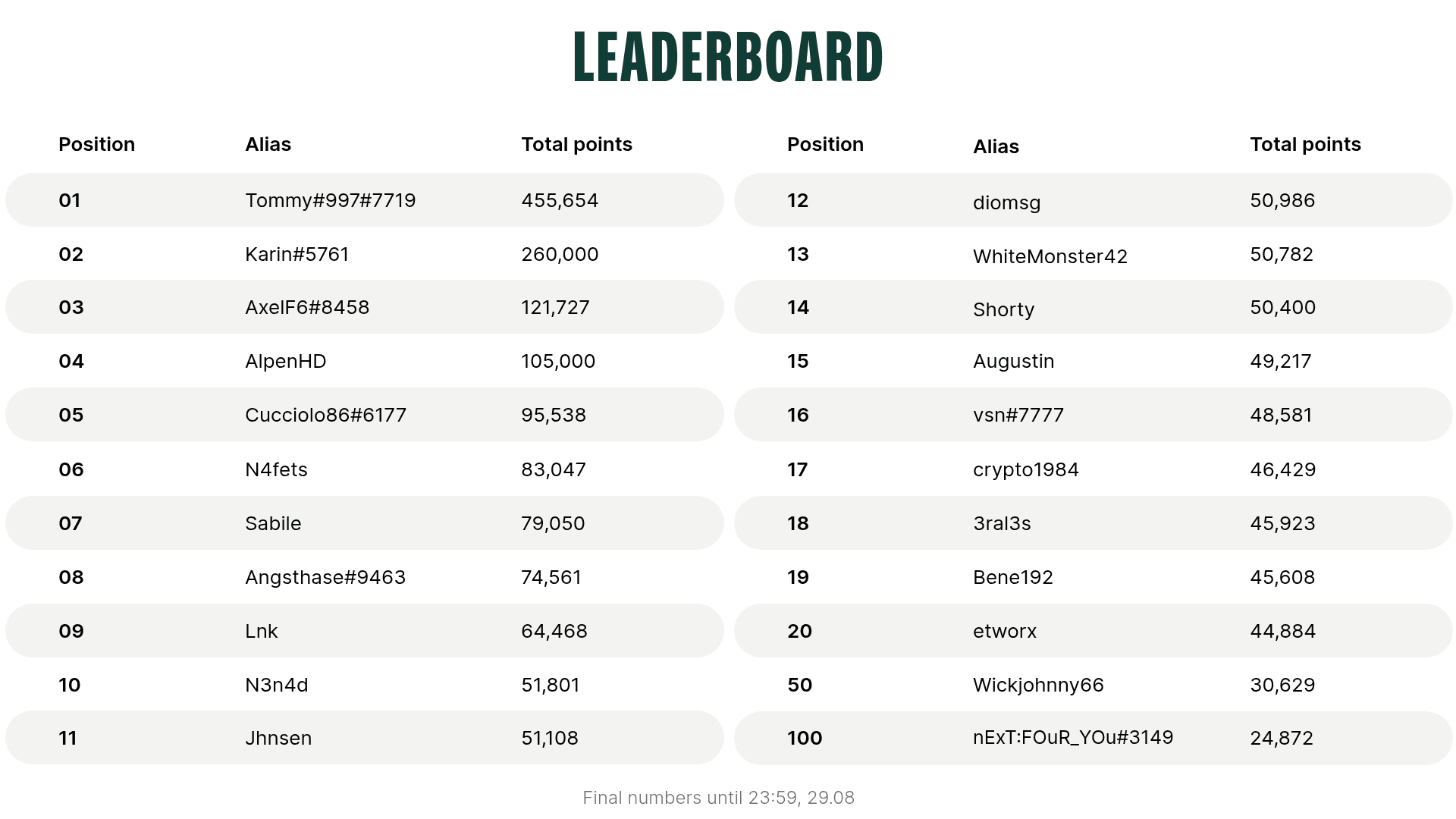The height and width of the screenshot is (819, 1456).
Task: Click the N4fets alias
Action: (276, 469)
